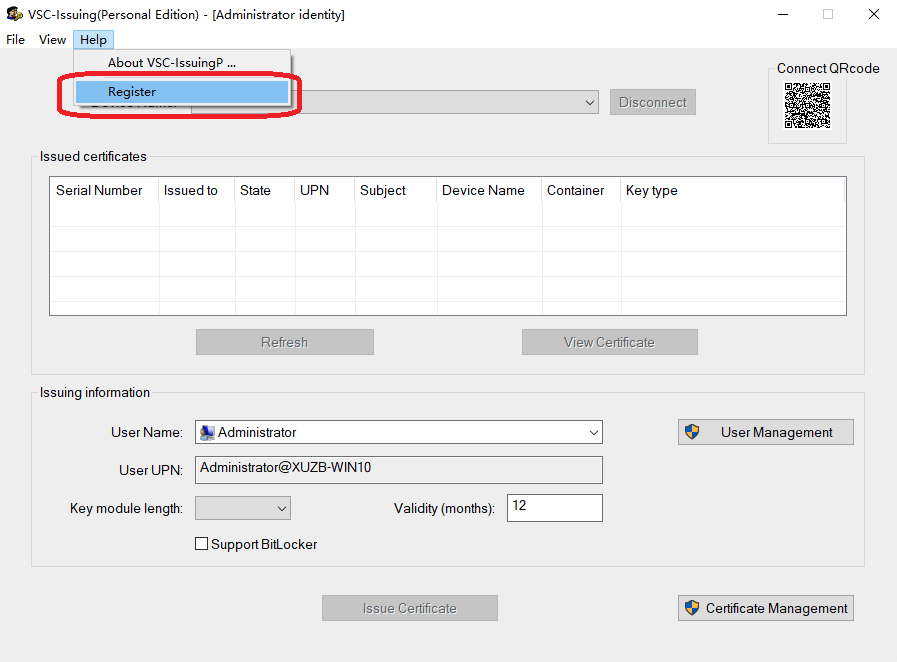
Task: Open About VSC-IssuingP menu entry
Action: (172, 63)
